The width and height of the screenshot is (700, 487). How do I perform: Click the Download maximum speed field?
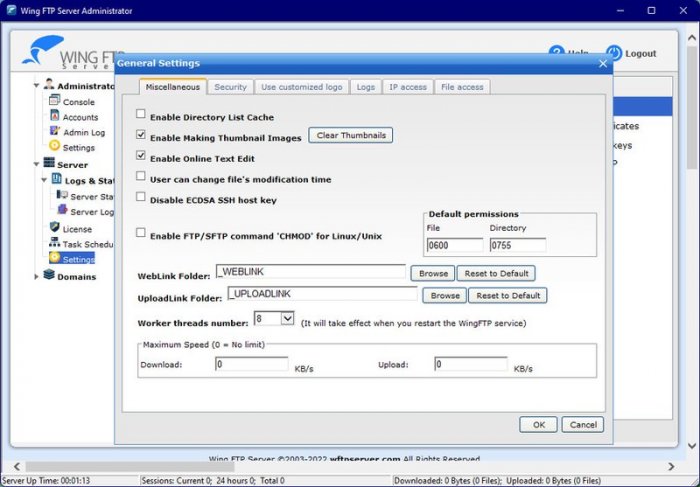click(251, 365)
